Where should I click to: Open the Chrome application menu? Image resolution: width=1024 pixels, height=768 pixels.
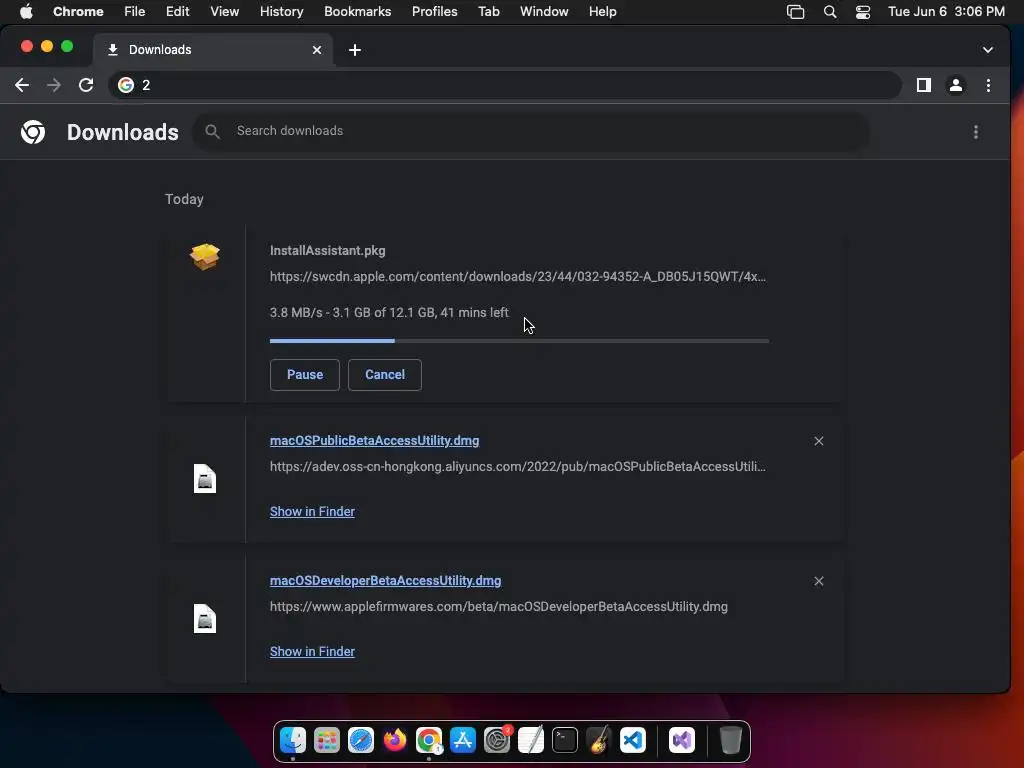78,12
